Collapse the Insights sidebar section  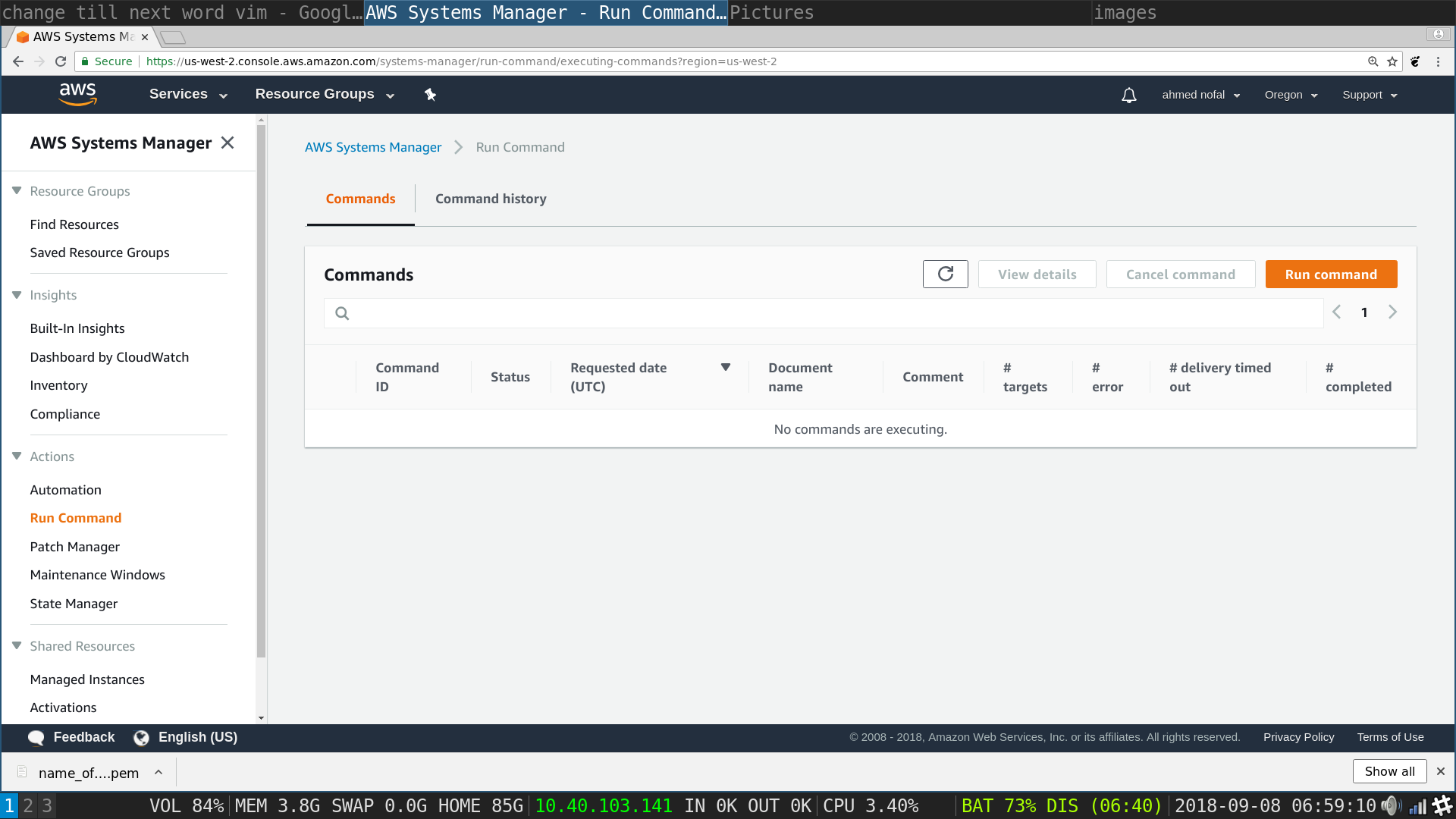(17, 295)
